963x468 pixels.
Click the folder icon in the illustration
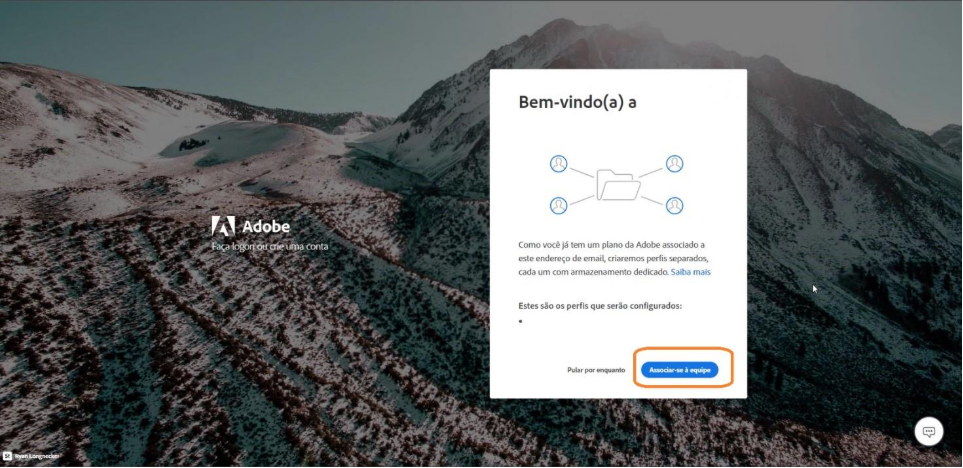(617, 185)
